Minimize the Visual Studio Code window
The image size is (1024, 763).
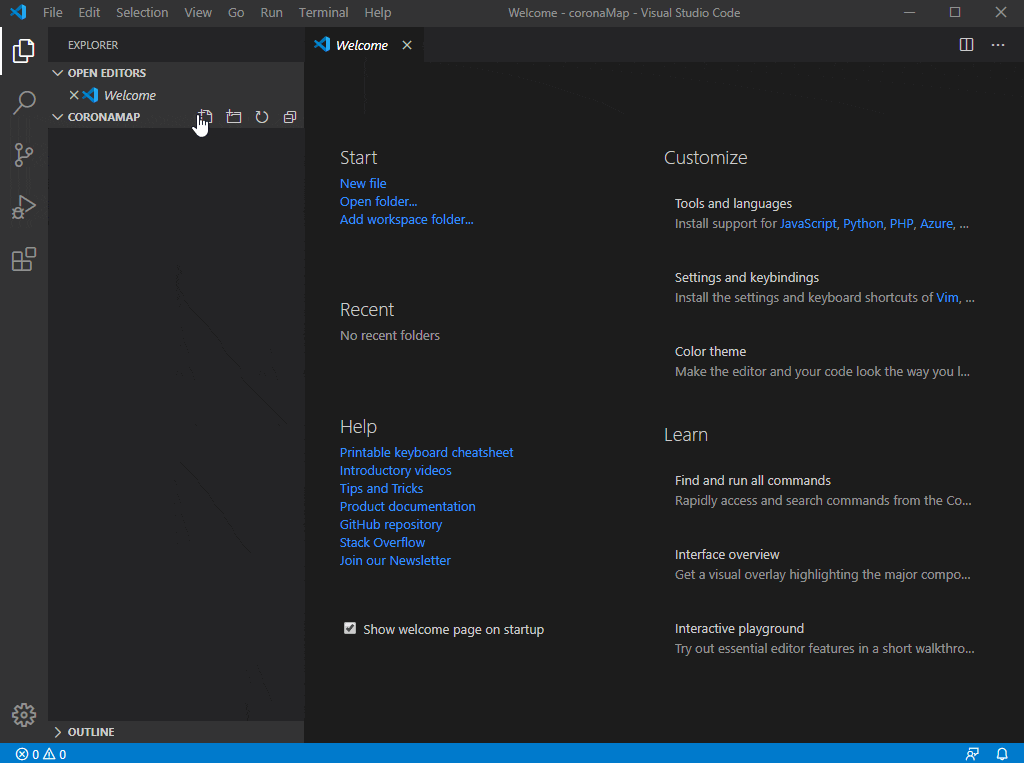[x=909, y=12]
